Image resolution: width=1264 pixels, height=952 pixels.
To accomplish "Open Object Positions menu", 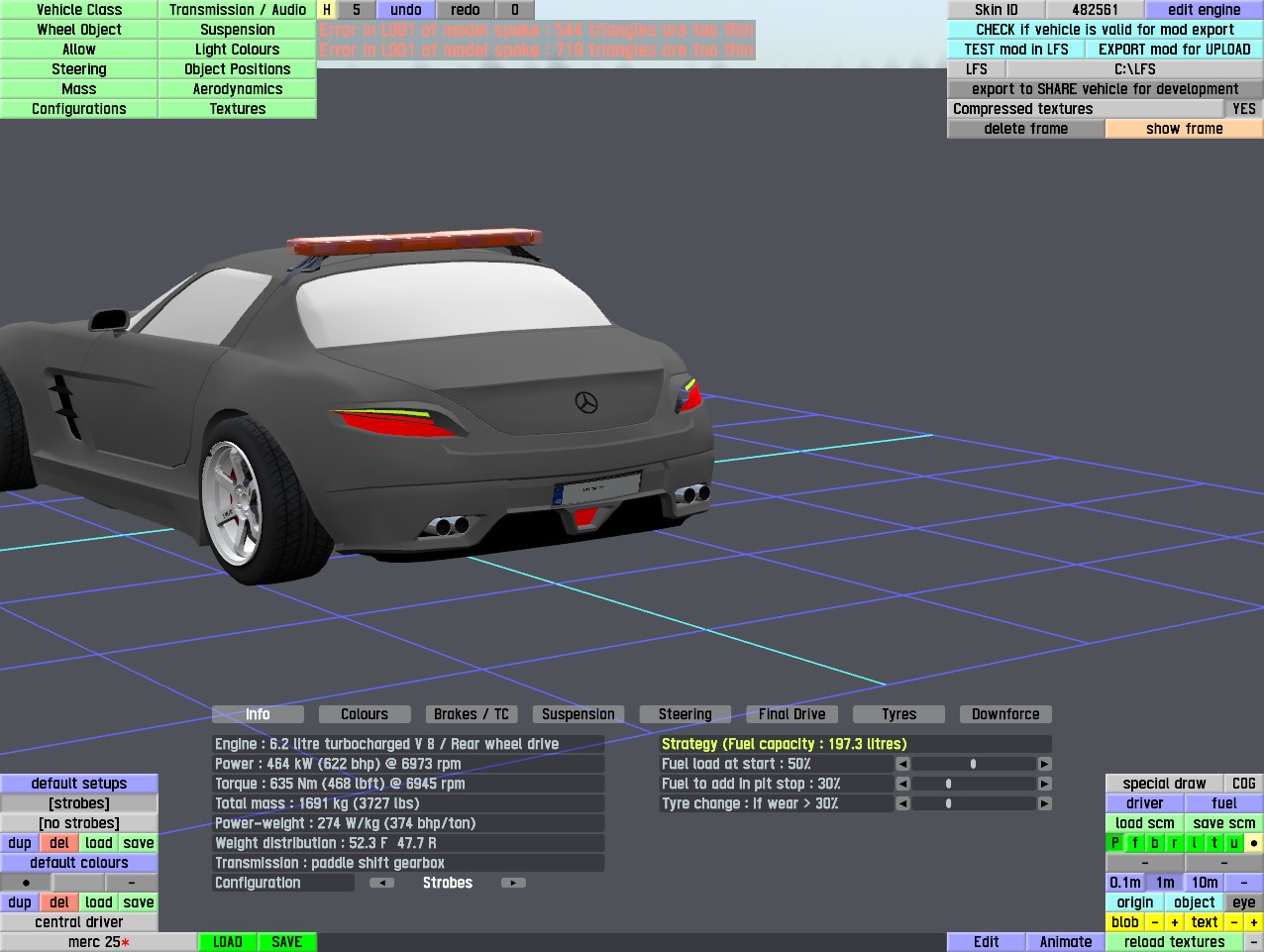I will pyautogui.click(x=238, y=69).
